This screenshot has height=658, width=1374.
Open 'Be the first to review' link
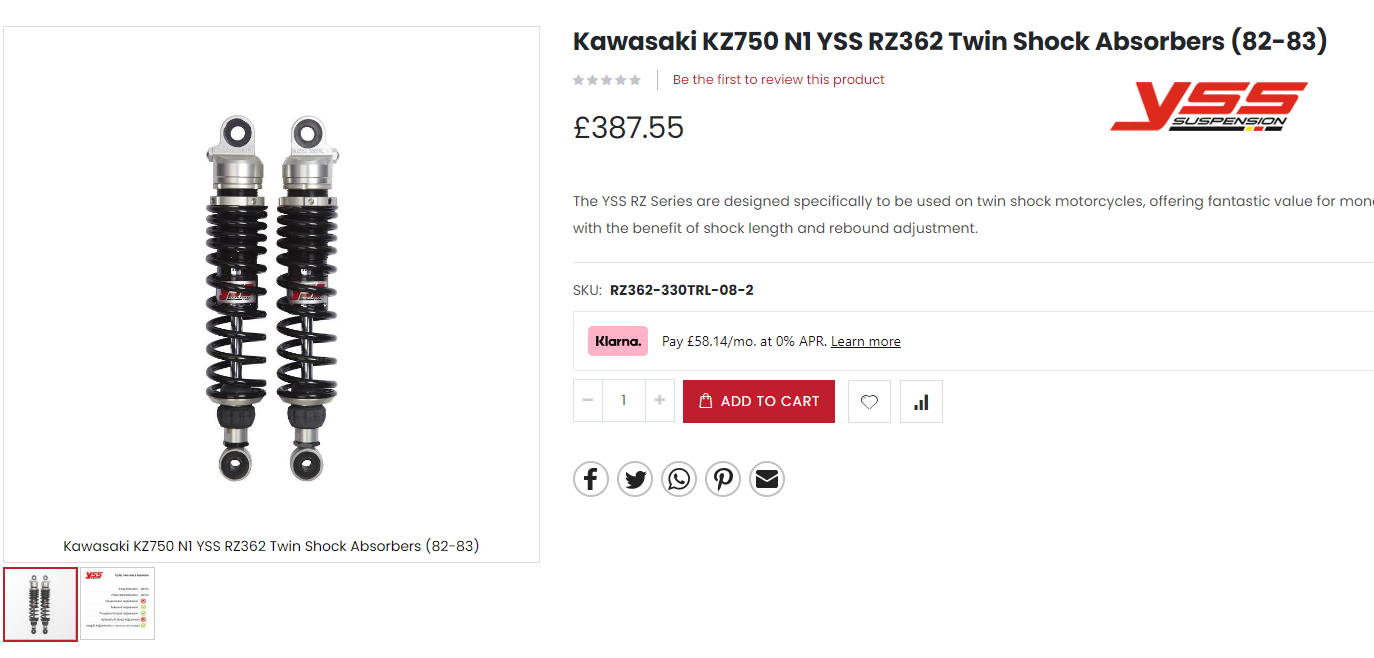[778, 80]
